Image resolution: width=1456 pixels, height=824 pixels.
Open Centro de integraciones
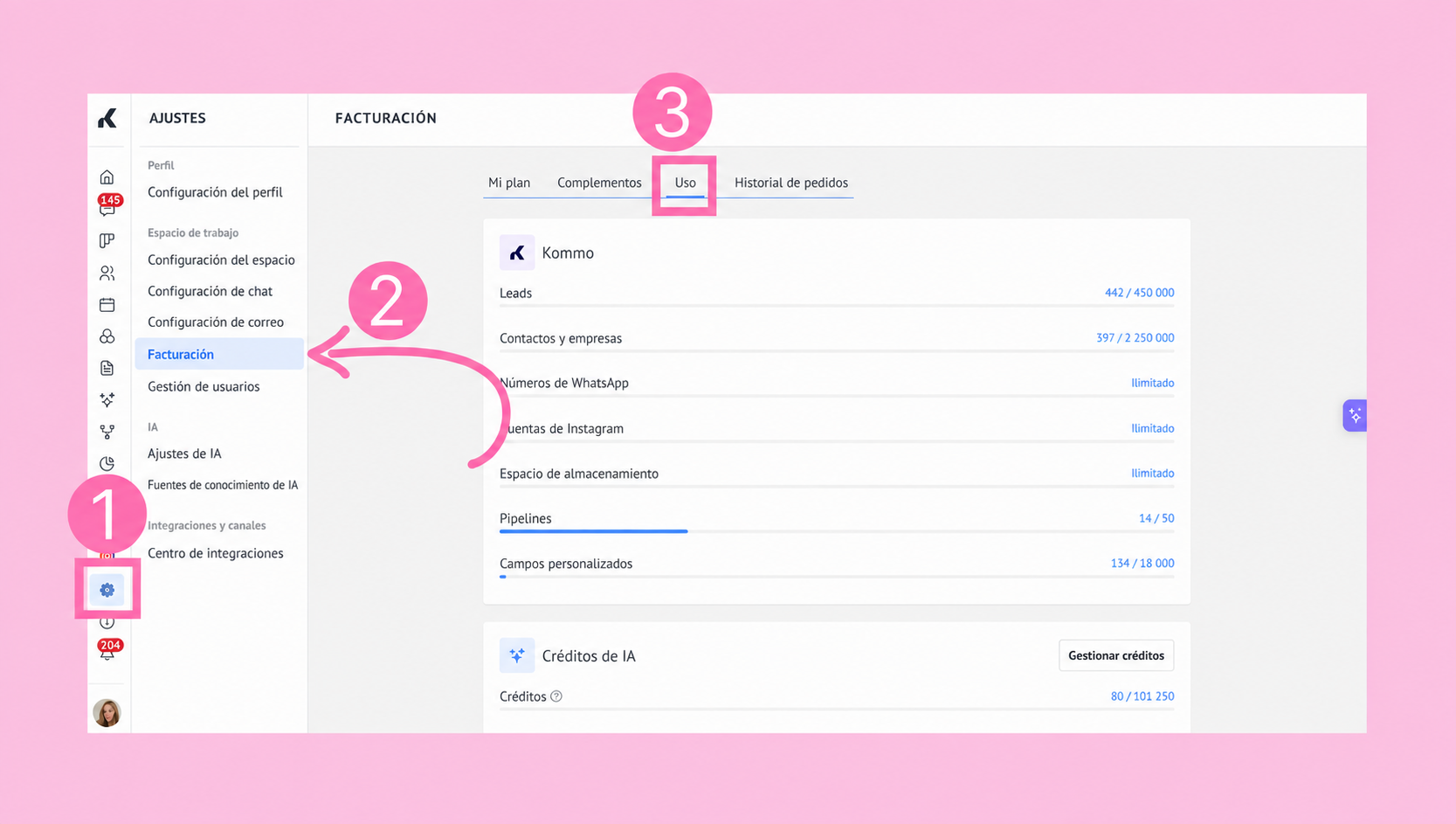click(216, 553)
